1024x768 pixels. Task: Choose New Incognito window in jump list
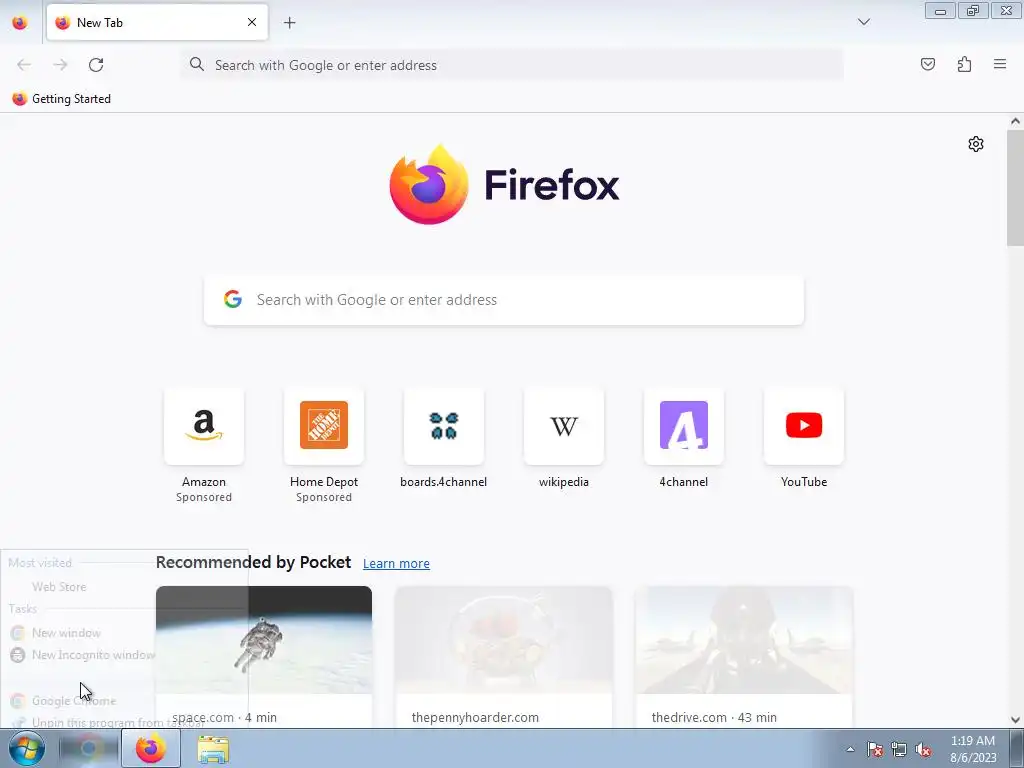point(82,655)
